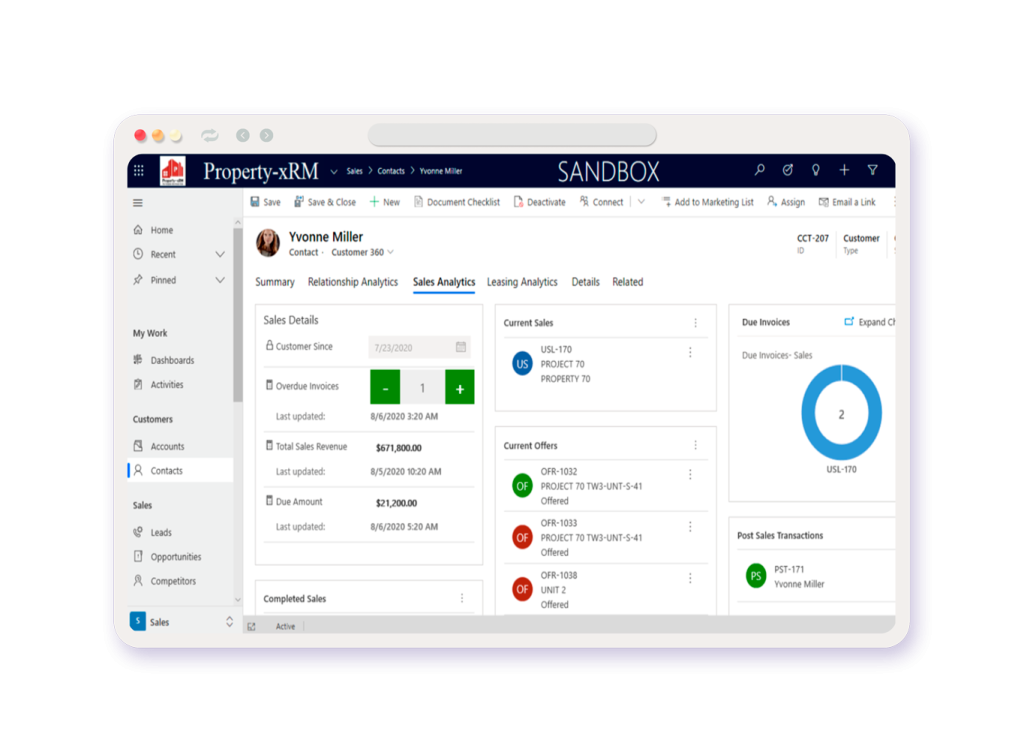The image size is (1024, 749).
Task: Click Deactivate in command bar
Action: (x=539, y=202)
